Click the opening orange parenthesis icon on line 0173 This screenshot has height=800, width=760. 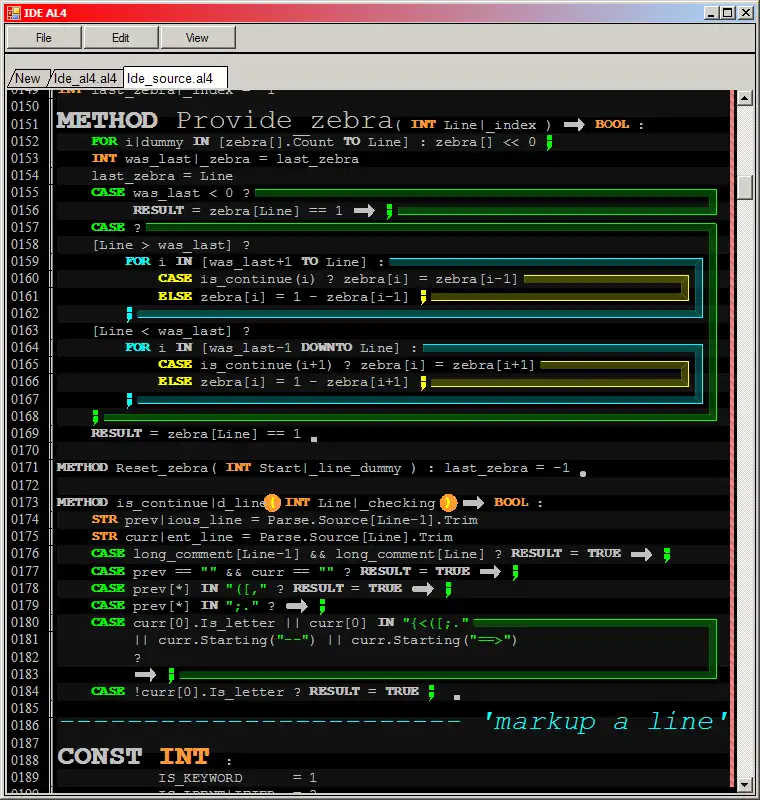(x=272, y=502)
